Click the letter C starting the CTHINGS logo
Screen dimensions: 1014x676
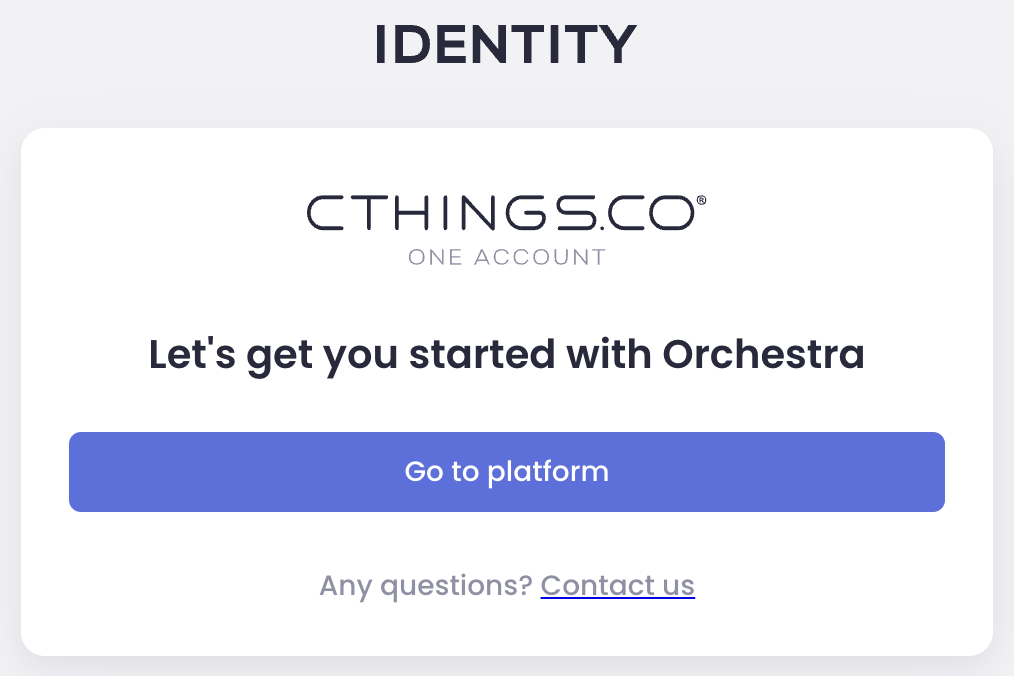point(324,214)
